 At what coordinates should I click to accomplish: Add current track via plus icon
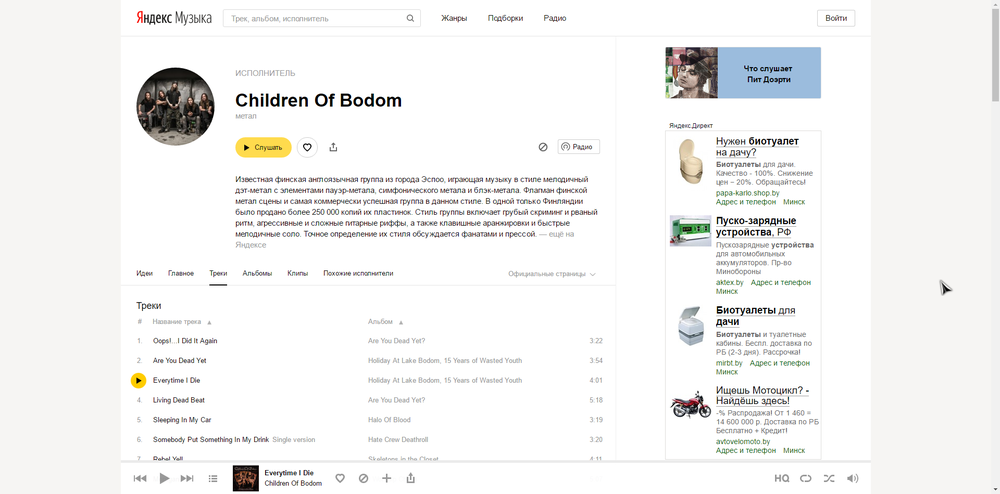coord(386,478)
